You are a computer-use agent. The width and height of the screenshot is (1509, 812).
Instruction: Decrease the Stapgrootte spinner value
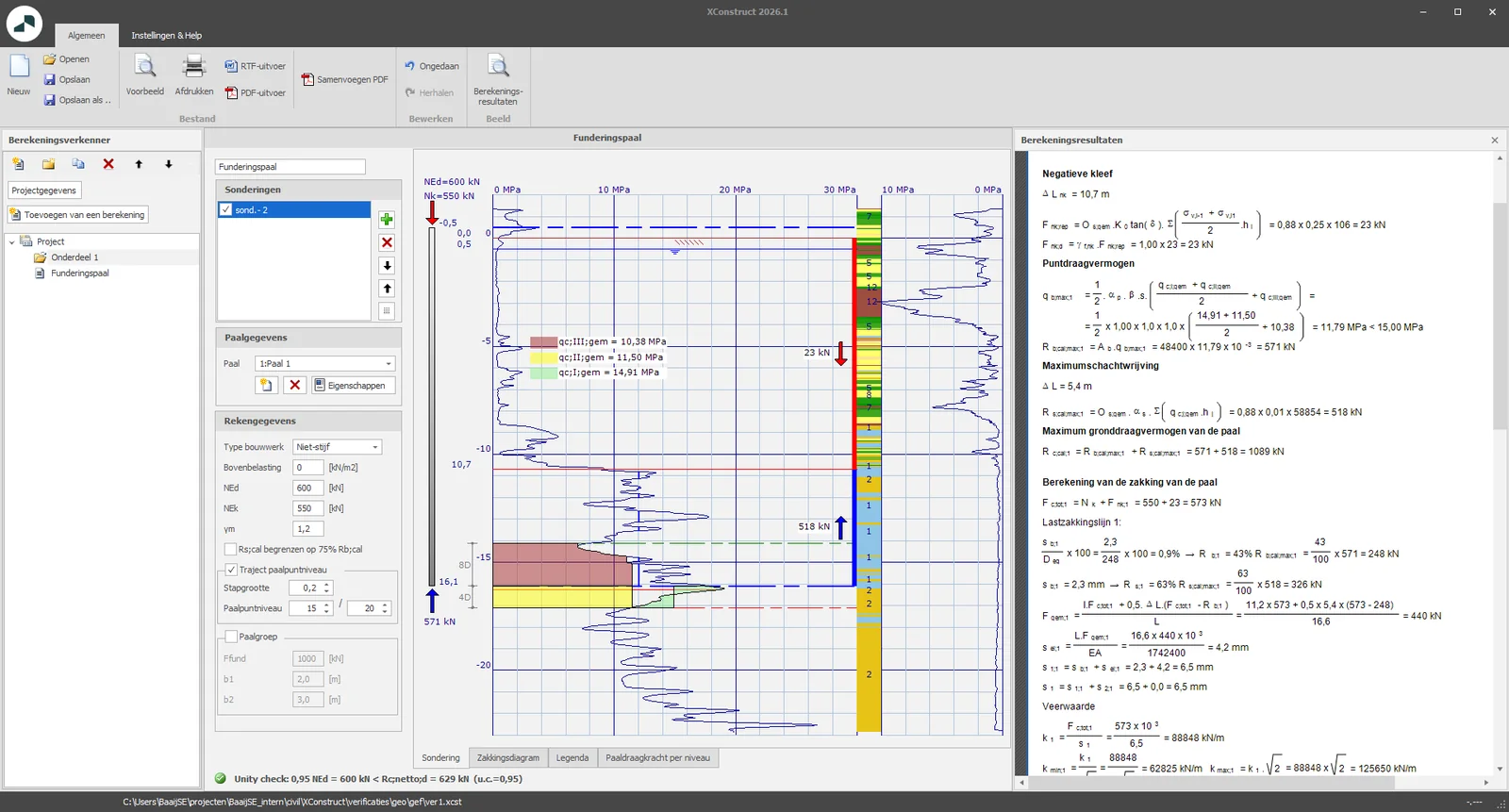point(327,591)
